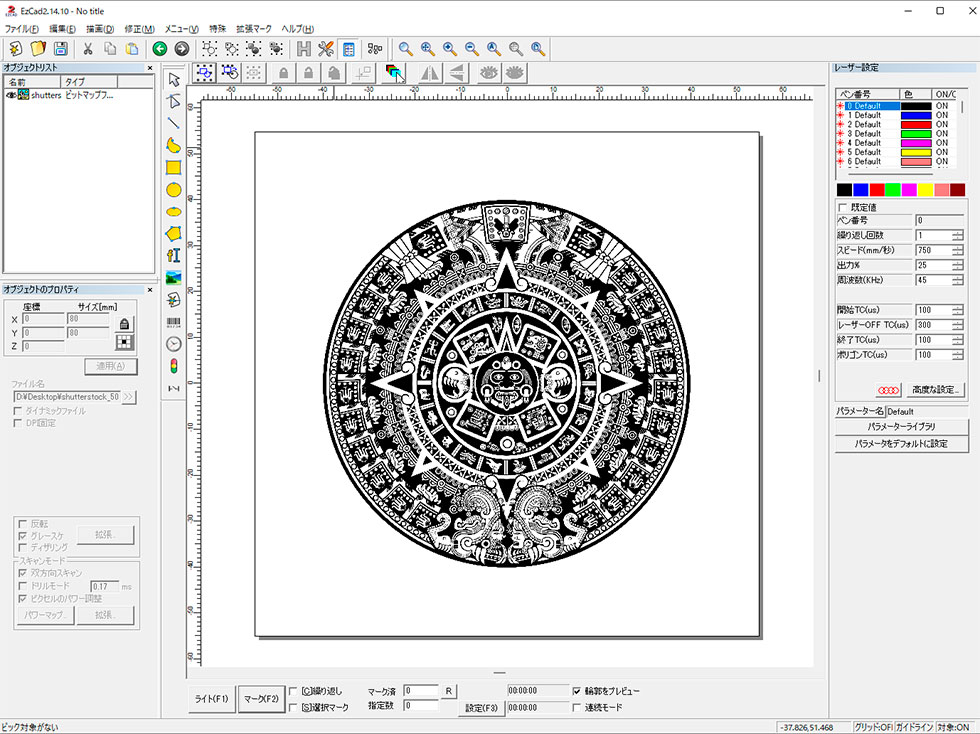Screen dimensions: 980x734
Task: Select the Polygon drawing tool
Action: click(x=174, y=233)
